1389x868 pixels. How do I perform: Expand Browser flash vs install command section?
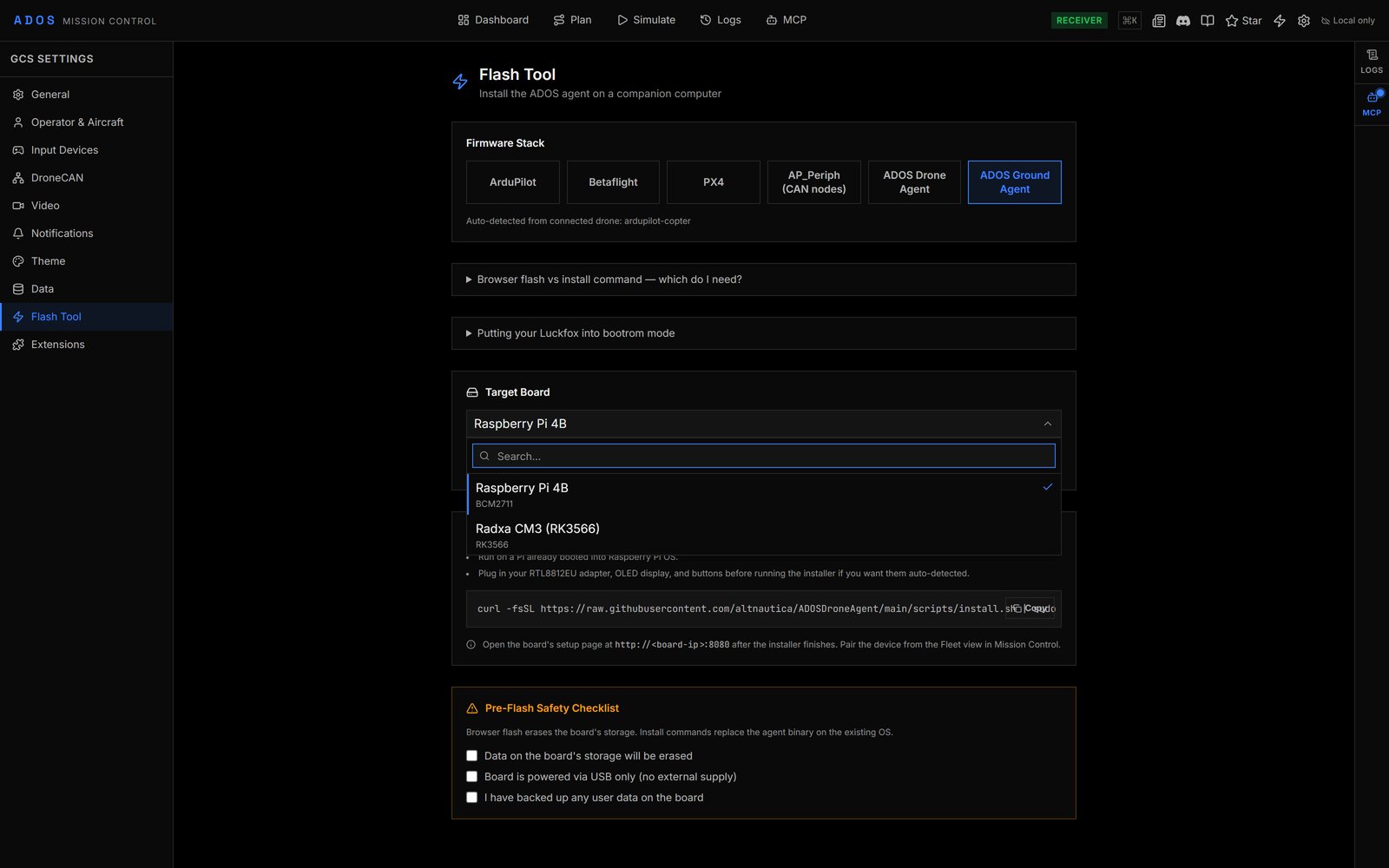click(764, 279)
